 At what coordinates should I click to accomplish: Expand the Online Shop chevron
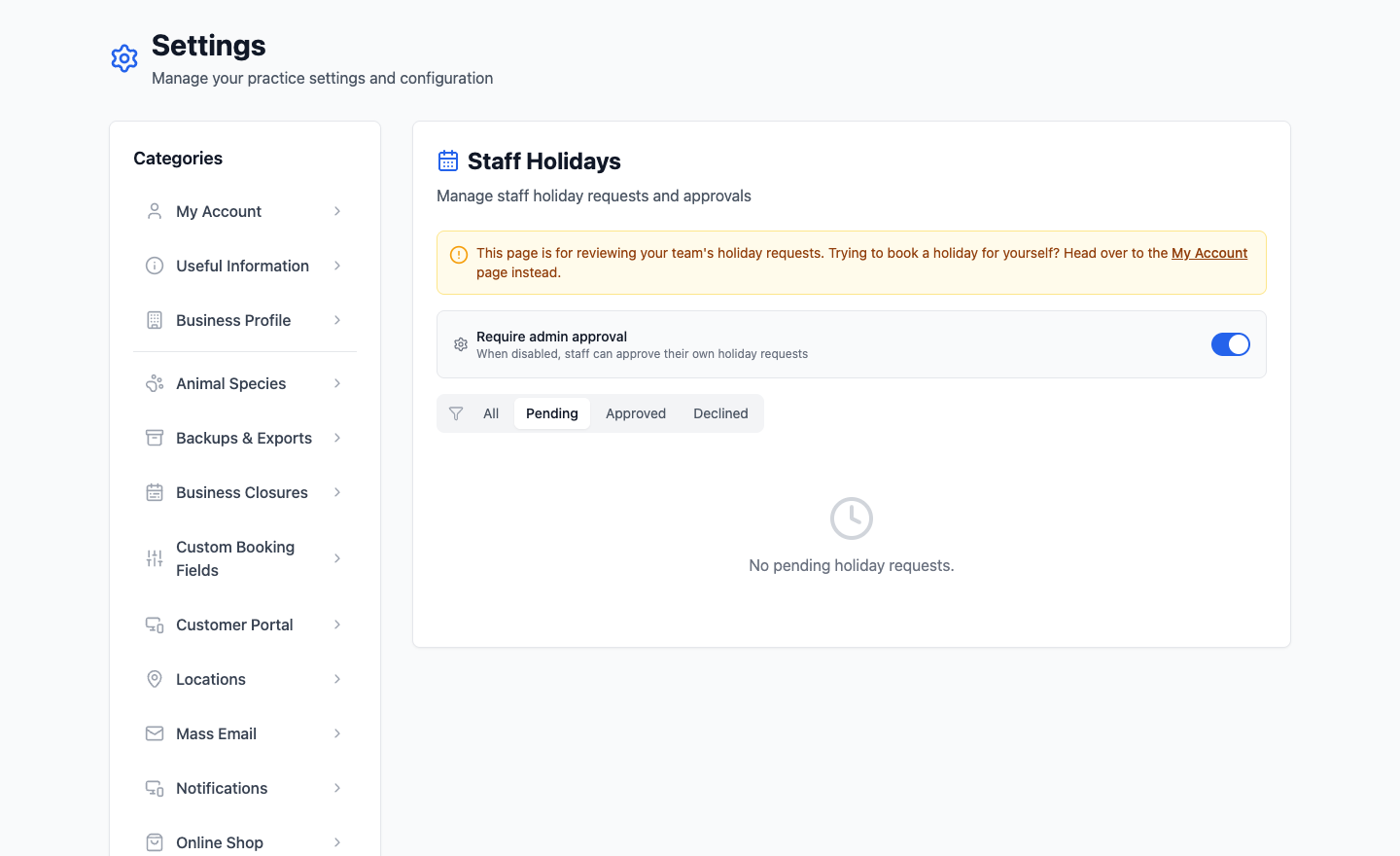[x=337, y=842]
